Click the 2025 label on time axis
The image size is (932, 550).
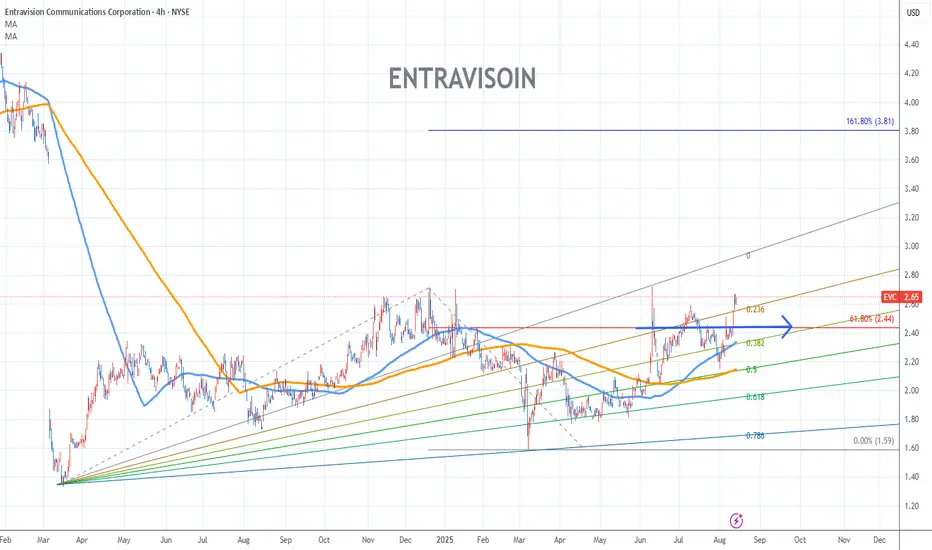(444, 540)
